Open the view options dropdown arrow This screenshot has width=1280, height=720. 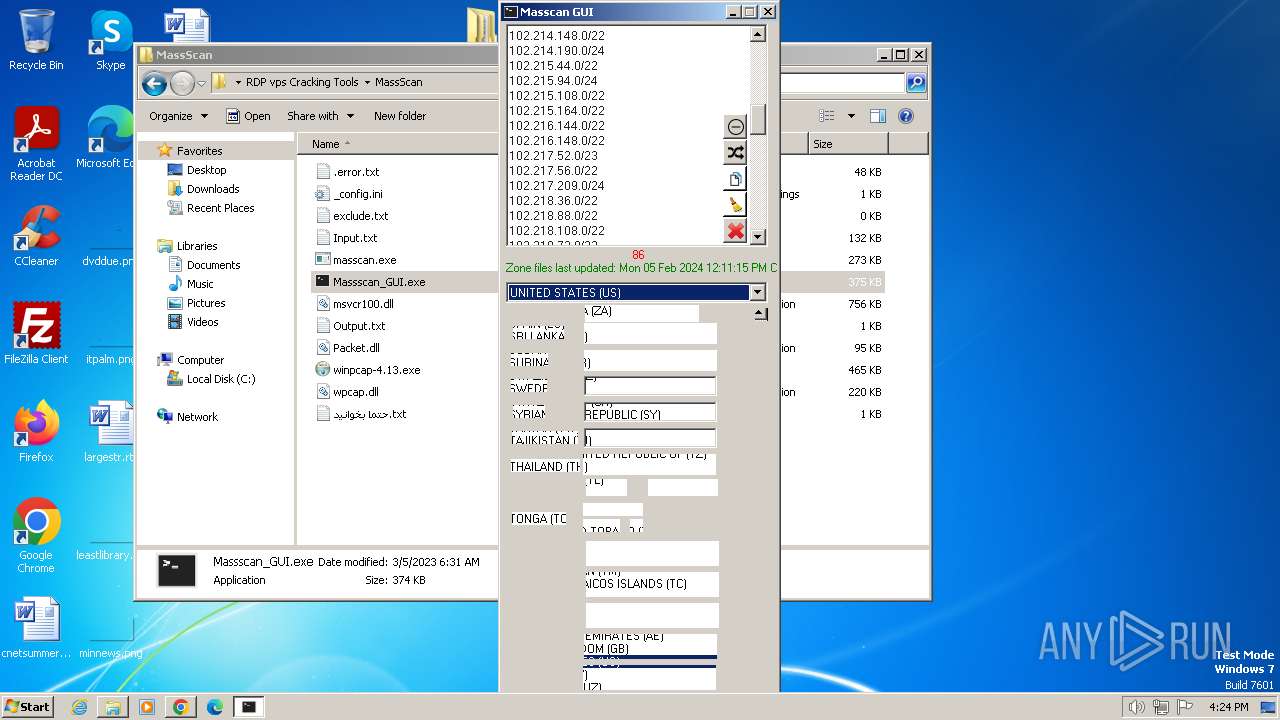(x=851, y=116)
